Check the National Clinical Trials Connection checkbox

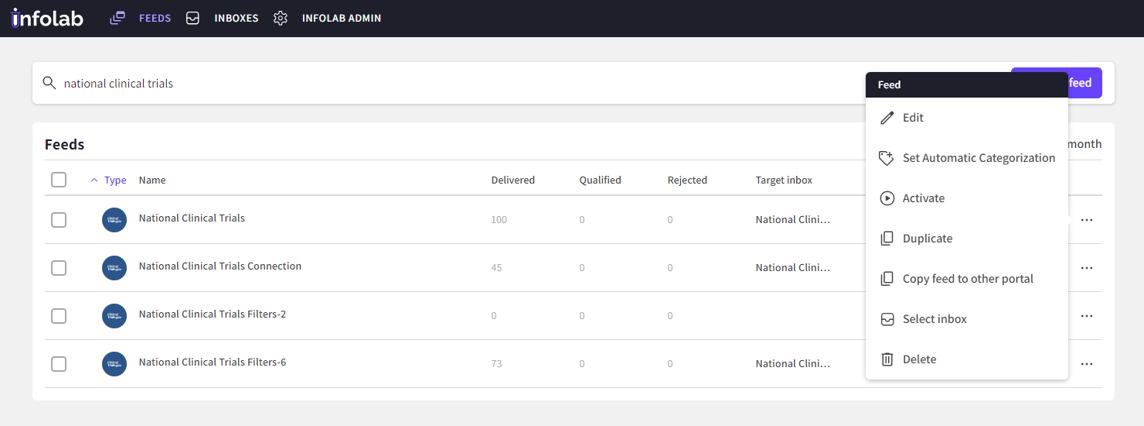click(x=58, y=268)
